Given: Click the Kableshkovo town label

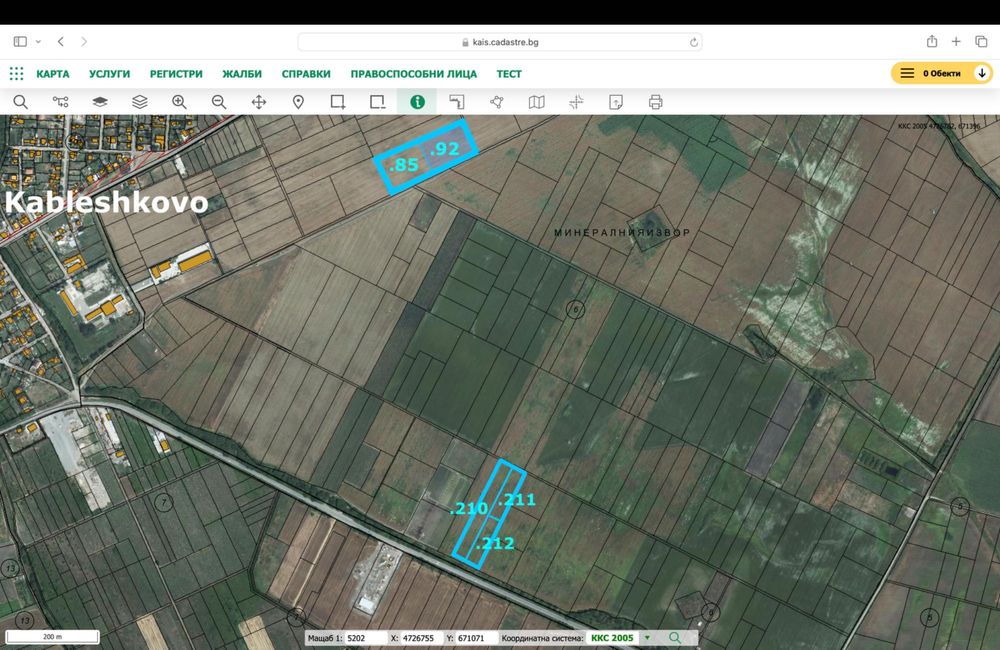Looking at the screenshot, I should (107, 202).
